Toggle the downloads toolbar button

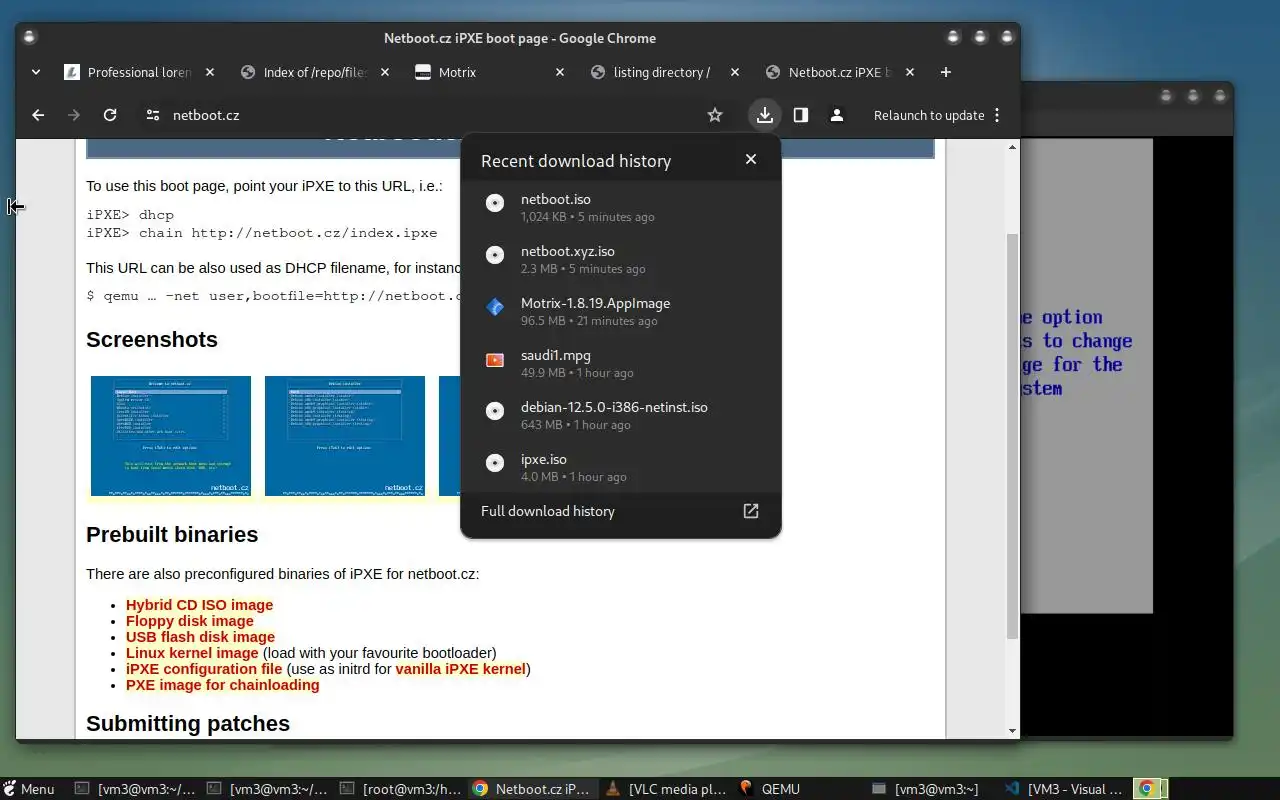[764, 115]
